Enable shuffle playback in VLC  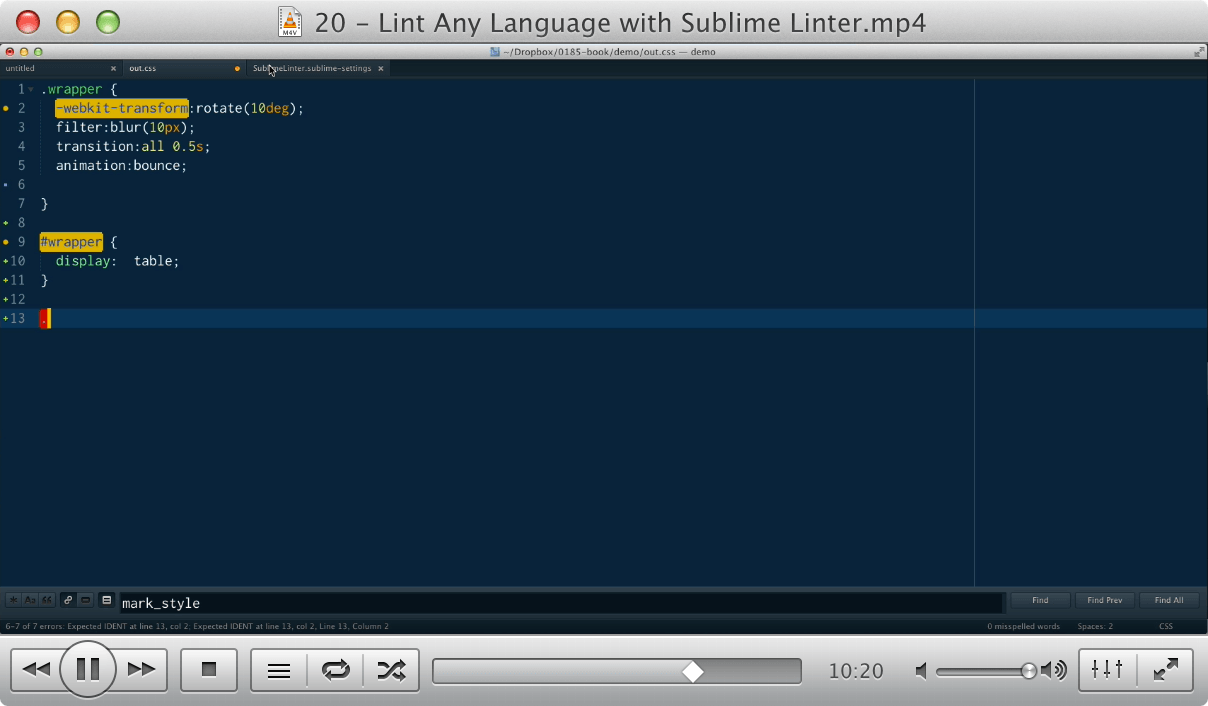coord(392,669)
